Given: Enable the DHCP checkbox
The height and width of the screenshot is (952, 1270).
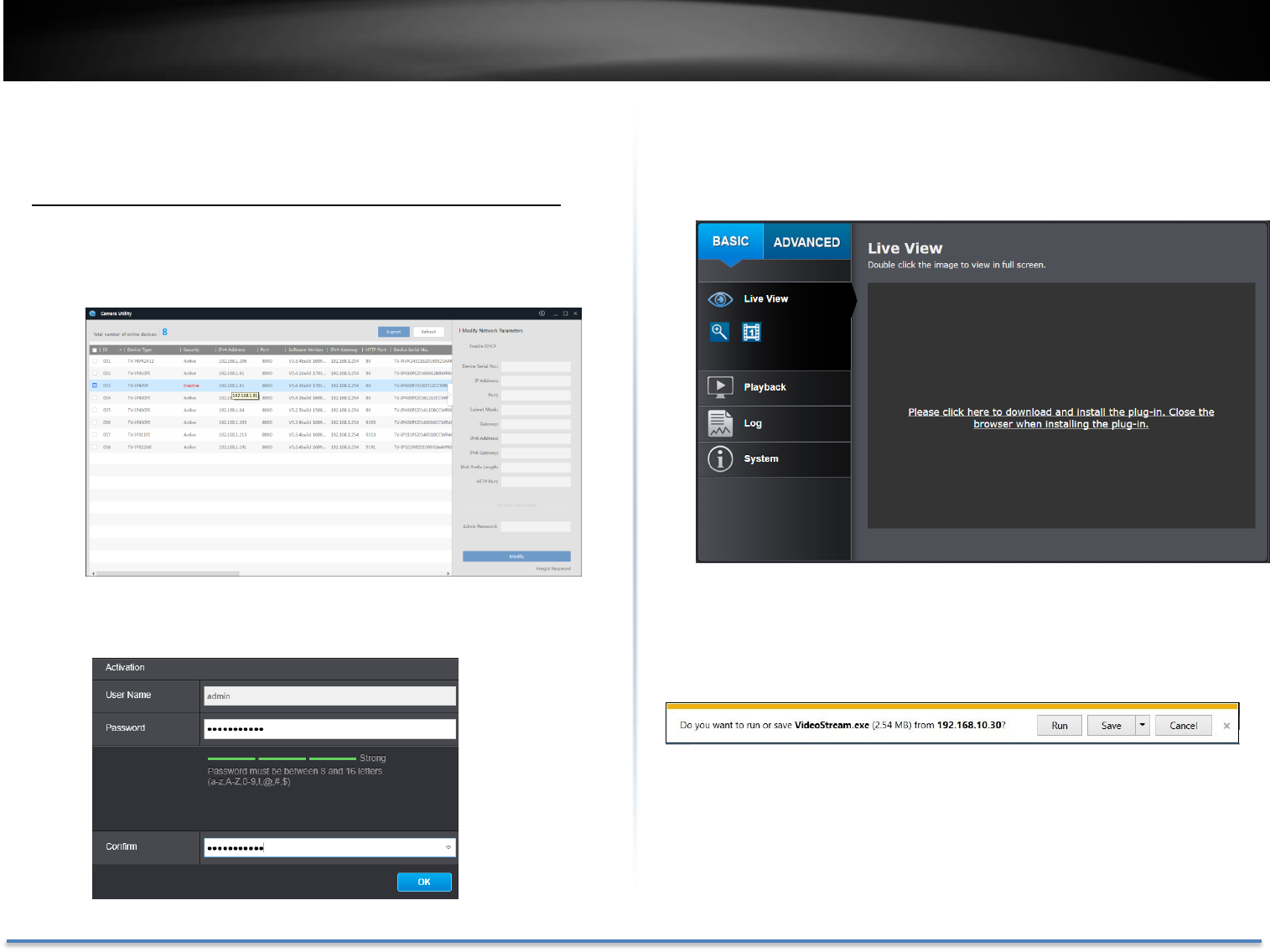Looking at the screenshot, I should 466,346.
